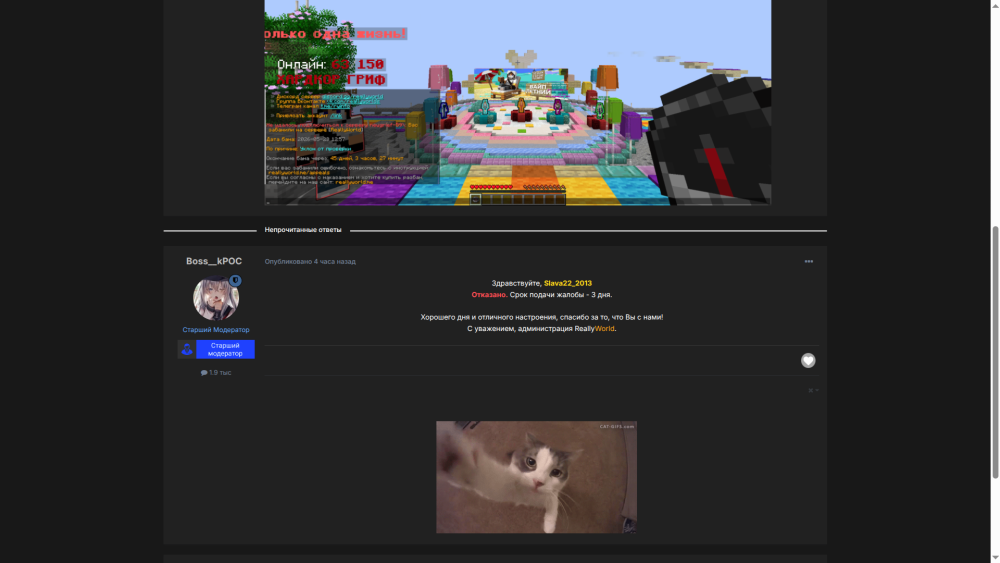The height and width of the screenshot is (563, 1000).
Task: Click the blue Старший модератор rank badge
Action: 216,349
